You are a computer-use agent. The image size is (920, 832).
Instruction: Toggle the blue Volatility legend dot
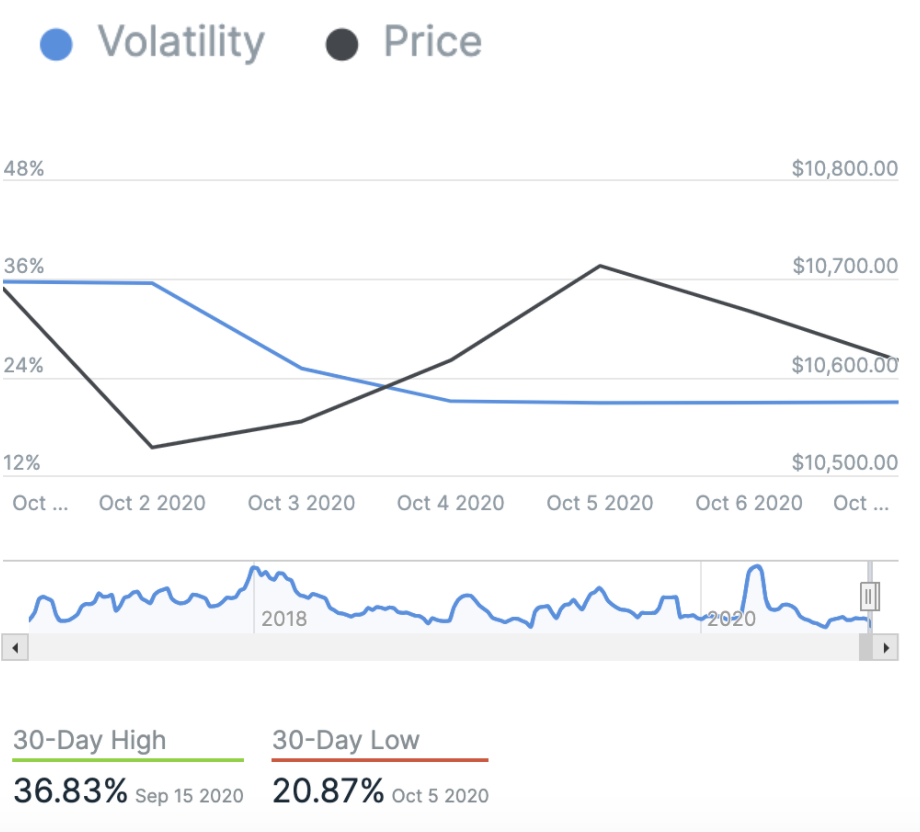tap(56, 45)
